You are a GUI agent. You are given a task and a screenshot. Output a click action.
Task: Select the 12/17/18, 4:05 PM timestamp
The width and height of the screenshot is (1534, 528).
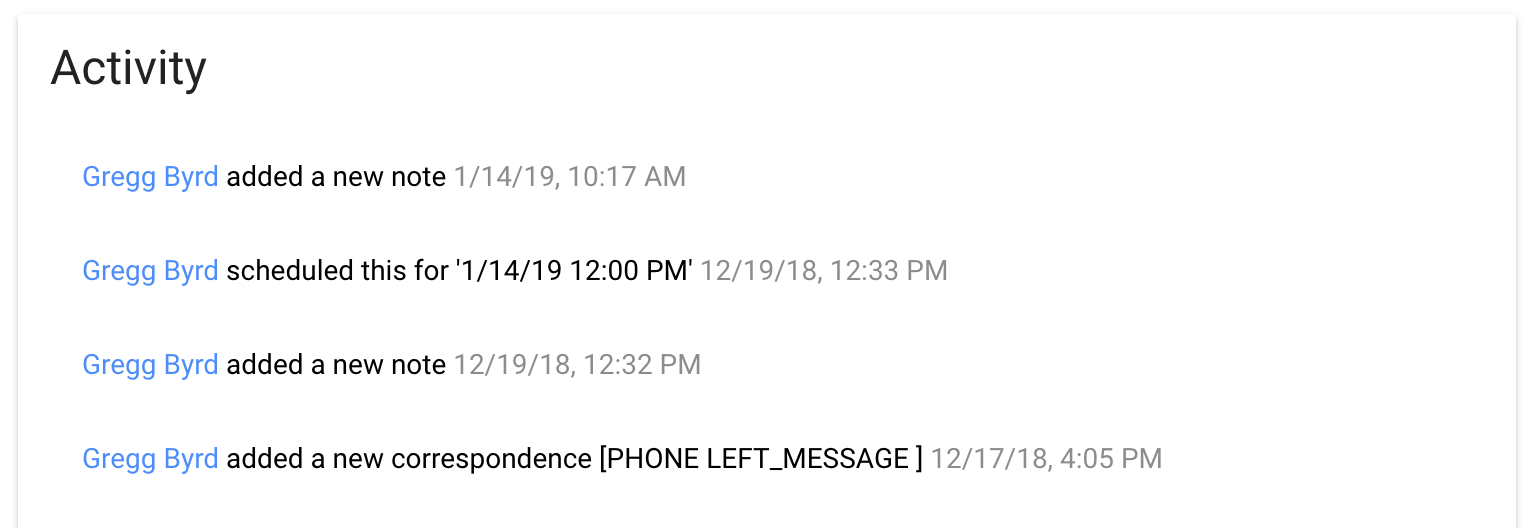(x=1046, y=459)
